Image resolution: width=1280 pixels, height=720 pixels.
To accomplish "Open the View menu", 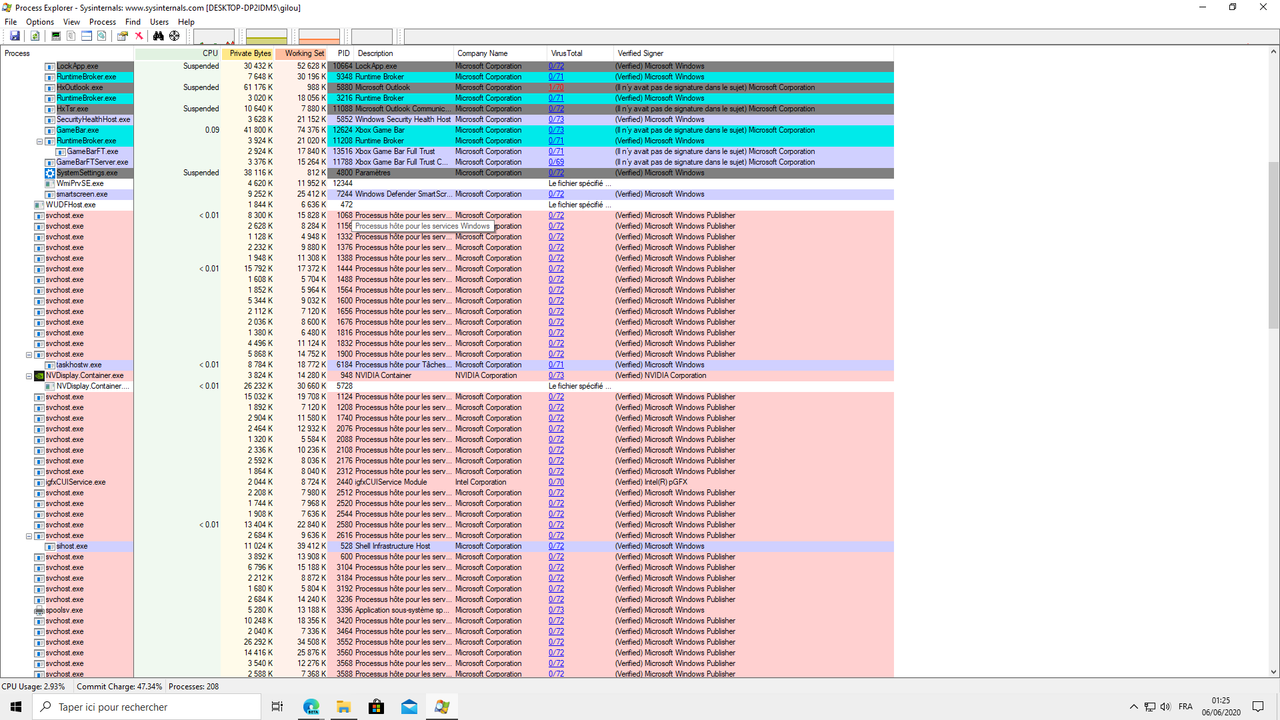I will click(72, 22).
